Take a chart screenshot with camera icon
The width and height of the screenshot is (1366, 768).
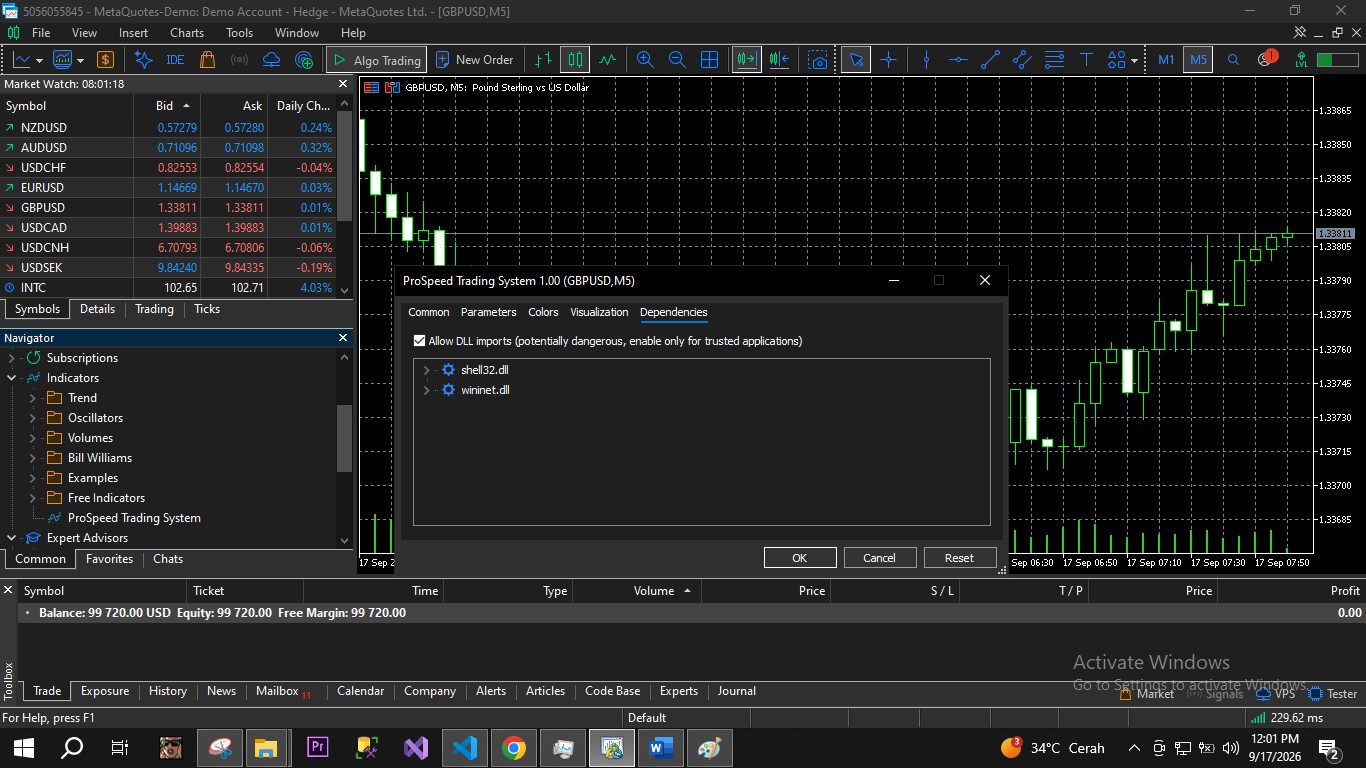tap(819, 60)
